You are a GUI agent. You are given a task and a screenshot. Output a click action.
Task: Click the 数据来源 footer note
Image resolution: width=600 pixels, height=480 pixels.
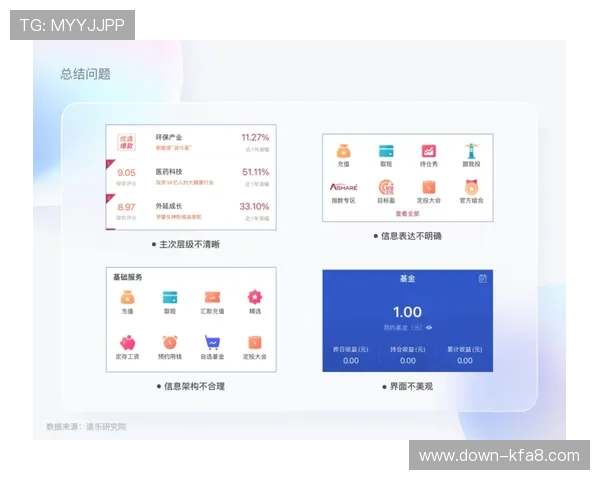(x=86, y=426)
